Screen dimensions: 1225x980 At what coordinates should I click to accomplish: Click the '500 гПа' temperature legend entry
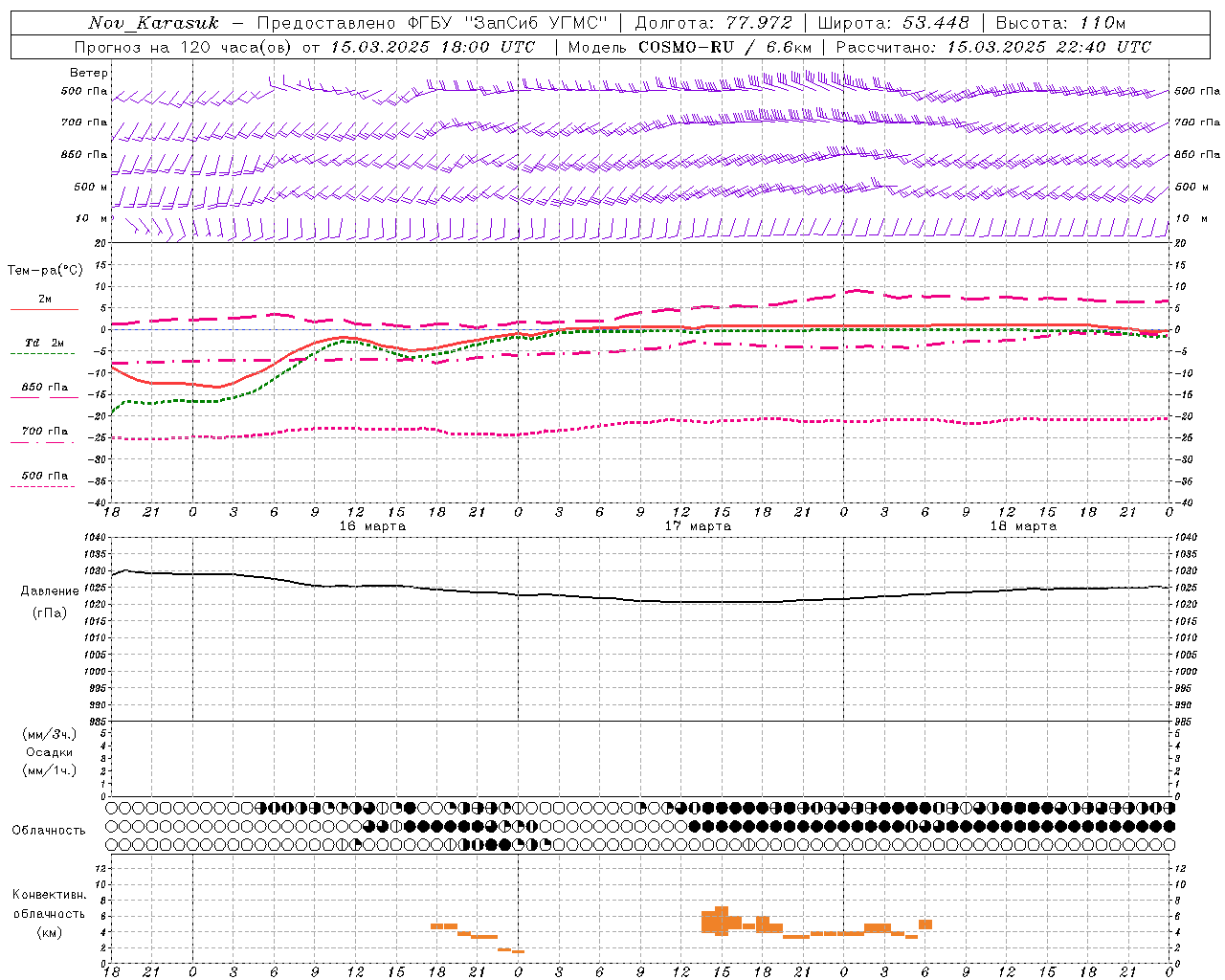(x=45, y=476)
